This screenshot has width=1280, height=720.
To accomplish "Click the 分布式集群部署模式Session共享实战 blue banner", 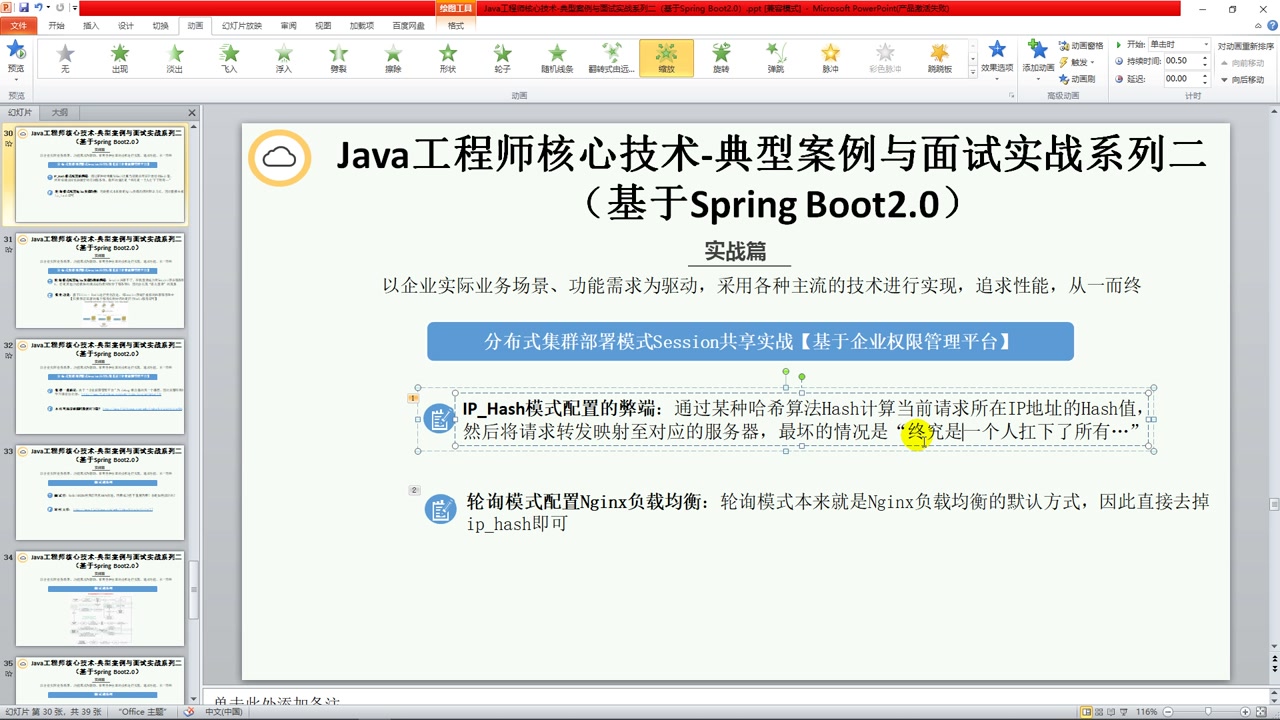I will pyautogui.click(x=750, y=341).
